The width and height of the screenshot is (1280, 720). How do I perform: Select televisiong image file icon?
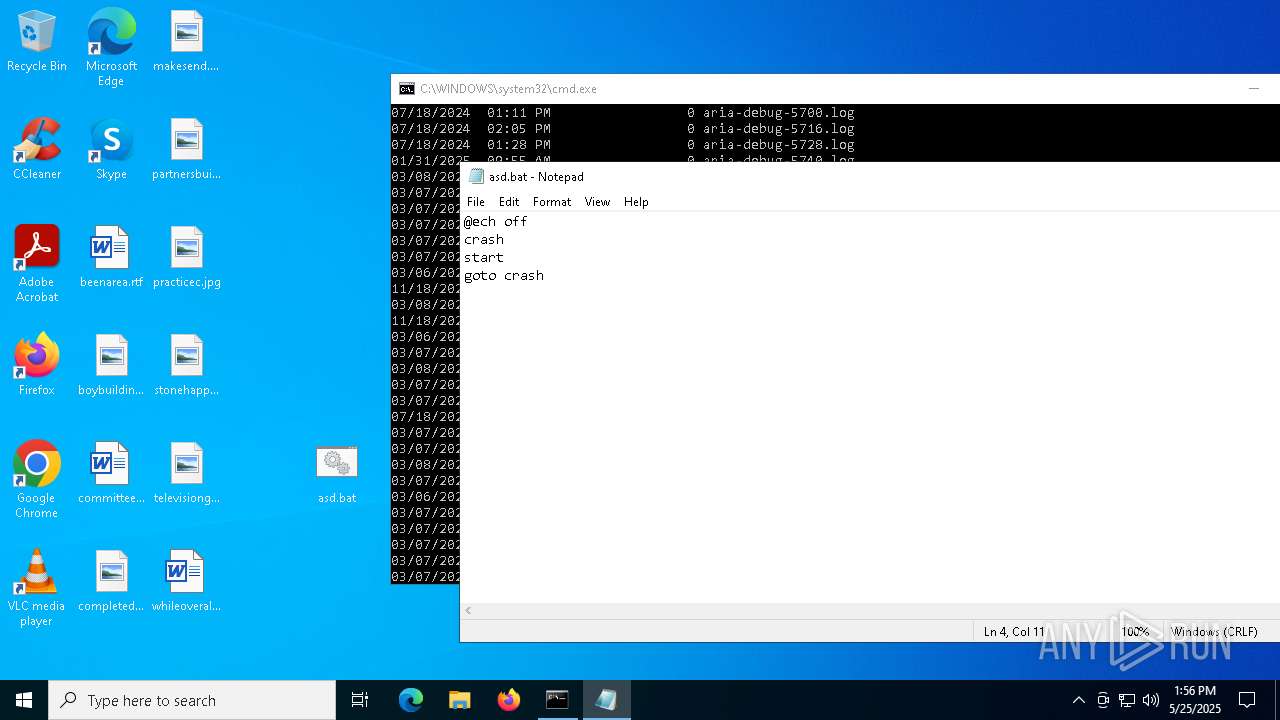pyautogui.click(x=186, y=473)
